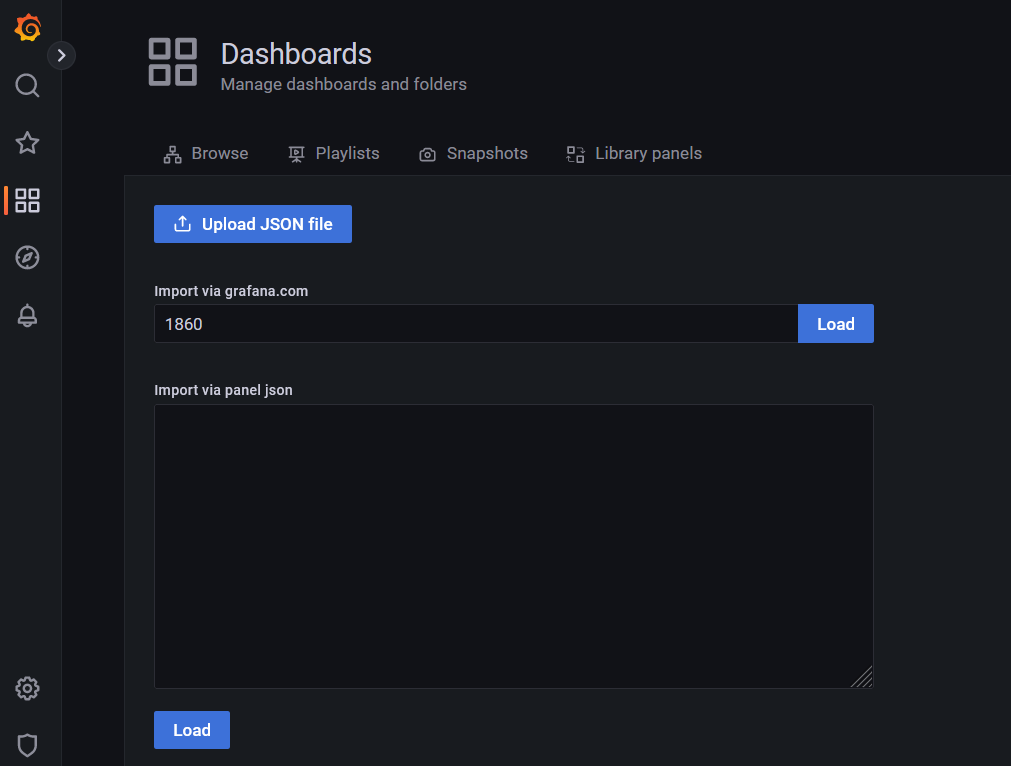
Task: Expand the sidebar navigation menu
Action: pos(61,56)
